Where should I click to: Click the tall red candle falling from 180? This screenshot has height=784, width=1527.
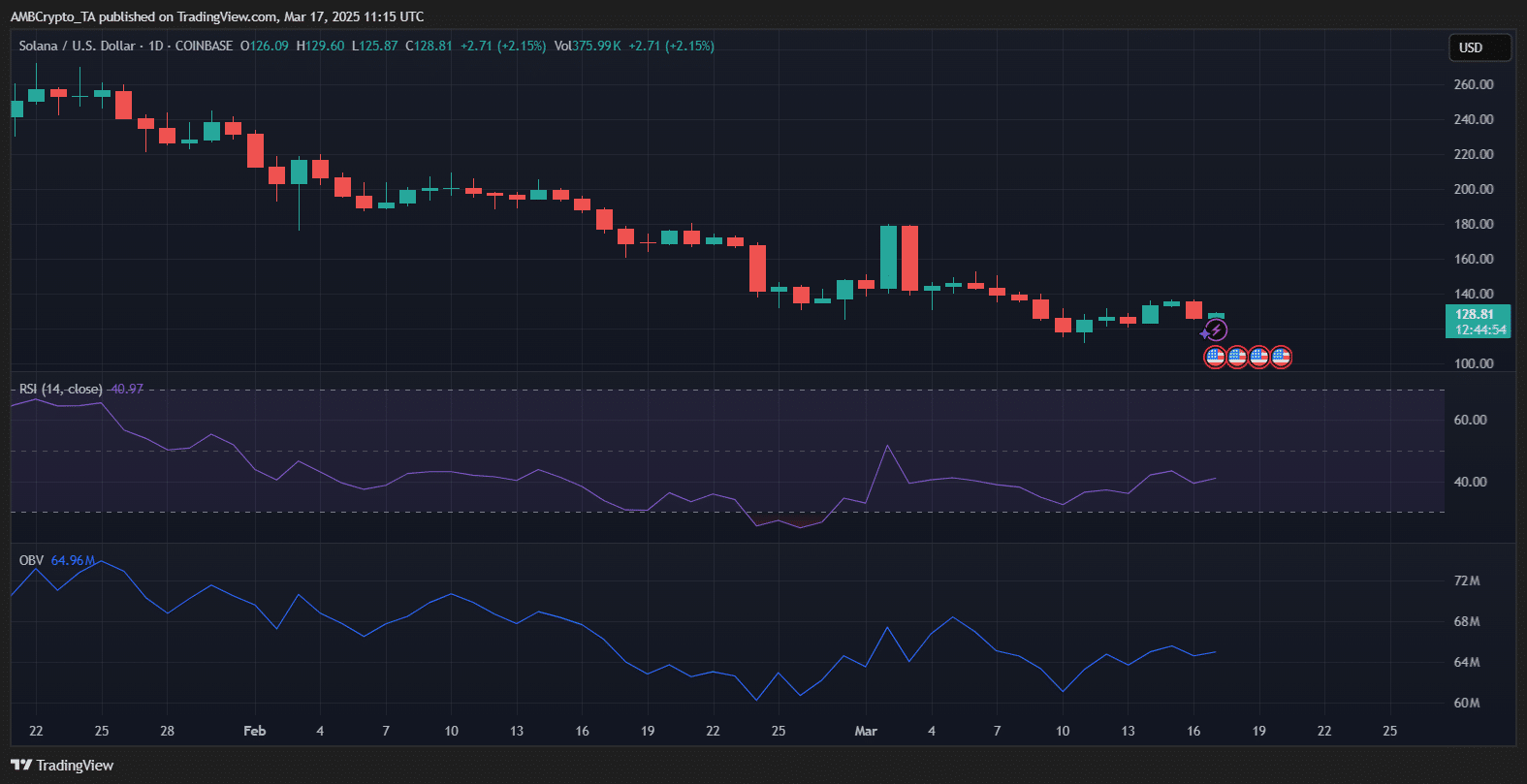coord(909,259)
